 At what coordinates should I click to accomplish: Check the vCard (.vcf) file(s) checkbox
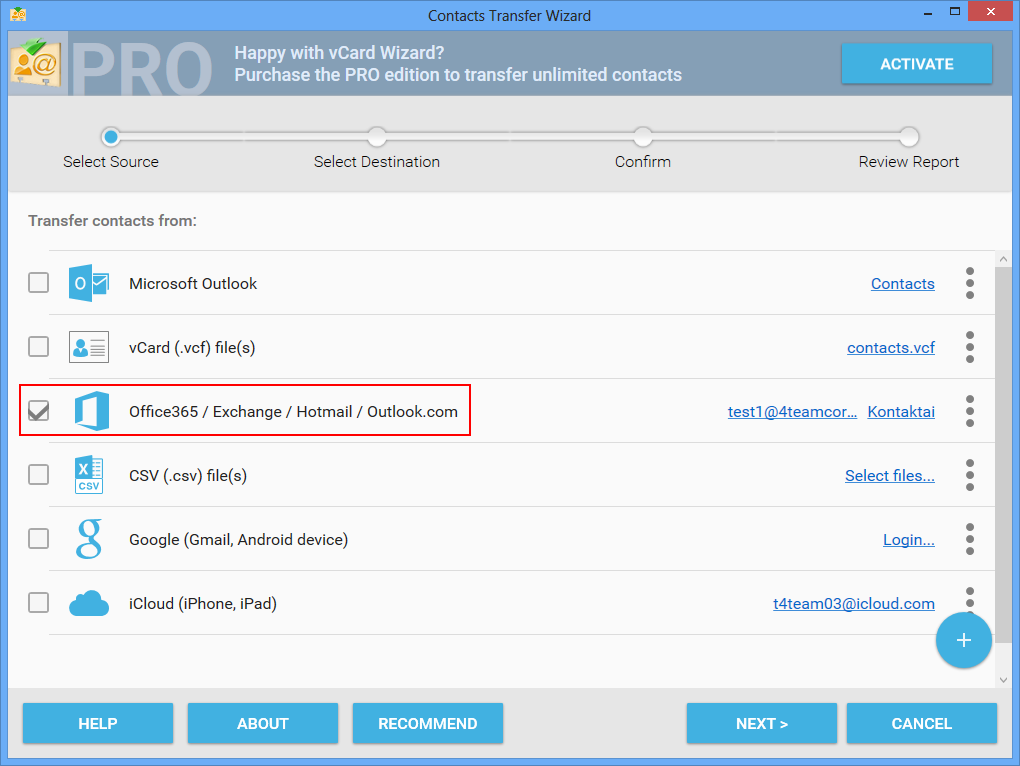38,347
